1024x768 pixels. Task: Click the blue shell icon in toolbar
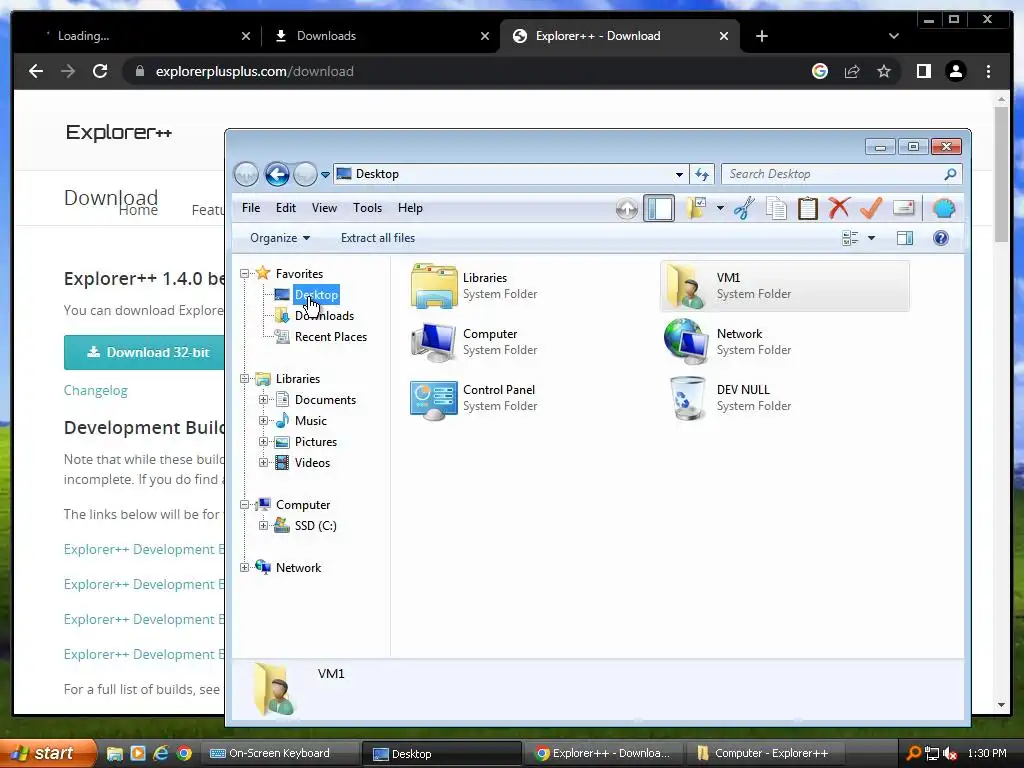point(944,208)
